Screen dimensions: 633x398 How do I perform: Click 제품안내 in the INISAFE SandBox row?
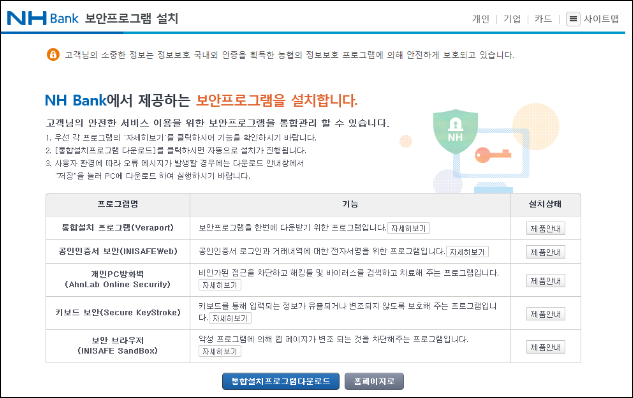[x=545, y=347]
